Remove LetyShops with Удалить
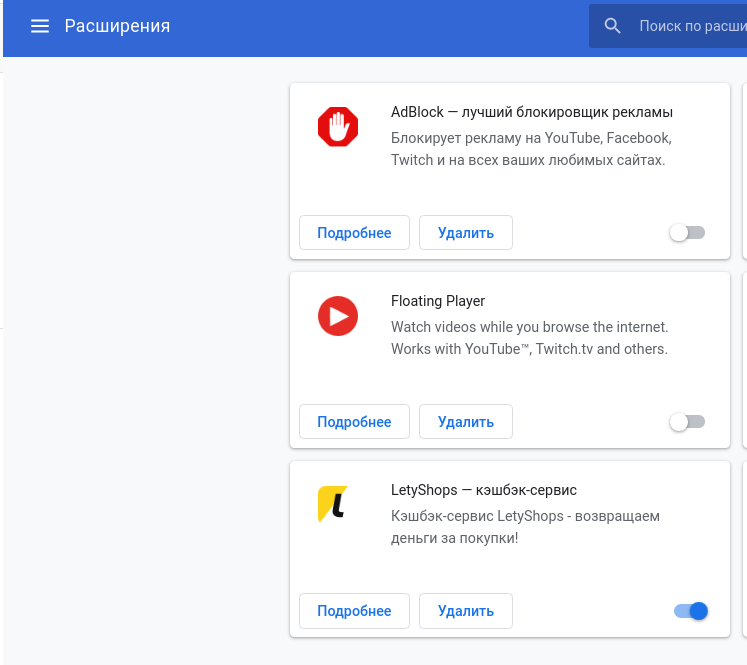This screenshot has height=665, width=747. coord(466,611)
